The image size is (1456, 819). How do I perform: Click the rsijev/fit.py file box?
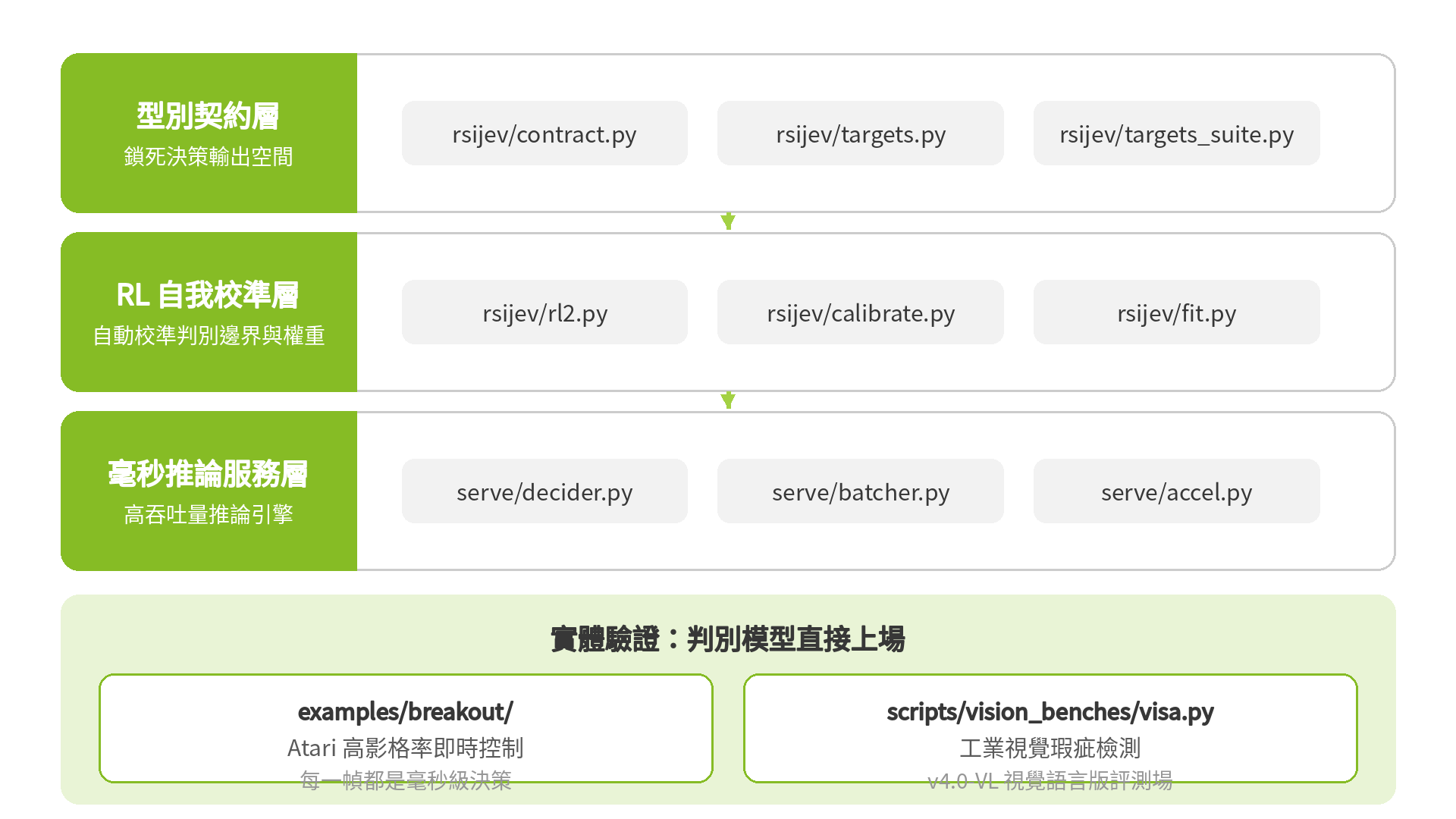[1176, 312]
